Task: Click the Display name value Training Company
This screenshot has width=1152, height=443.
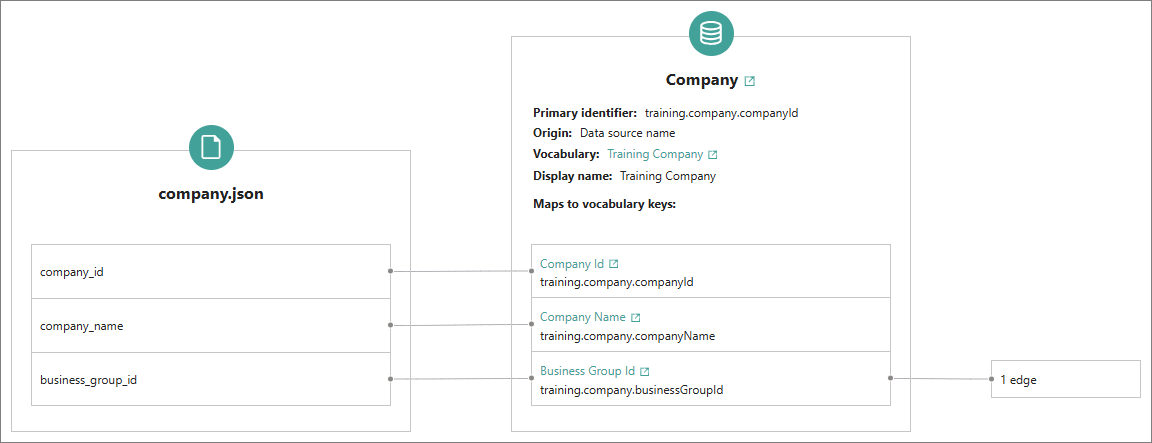Action: tap(668, 176)
